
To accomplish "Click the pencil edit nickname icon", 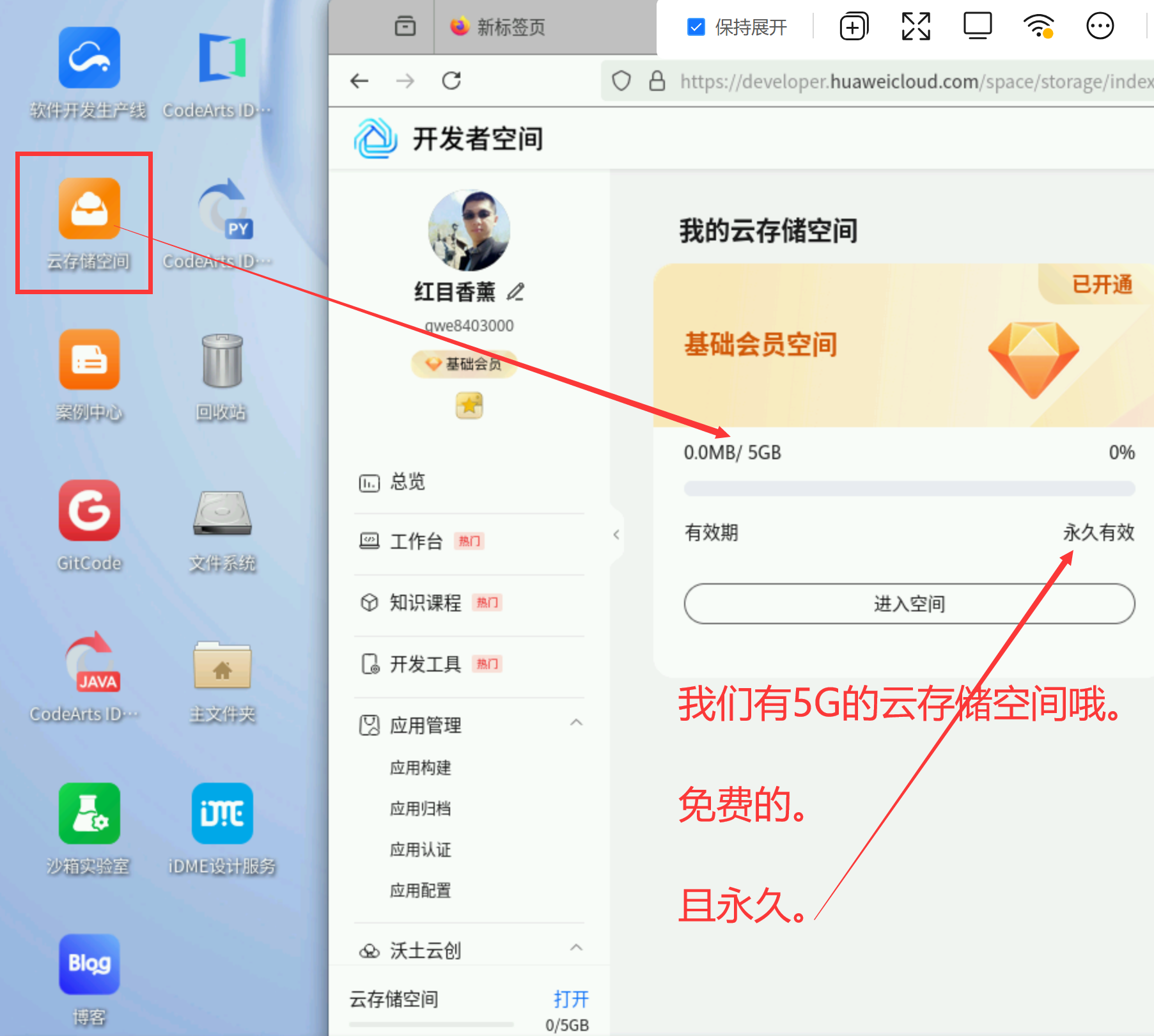I will click(x=516, y=292).
